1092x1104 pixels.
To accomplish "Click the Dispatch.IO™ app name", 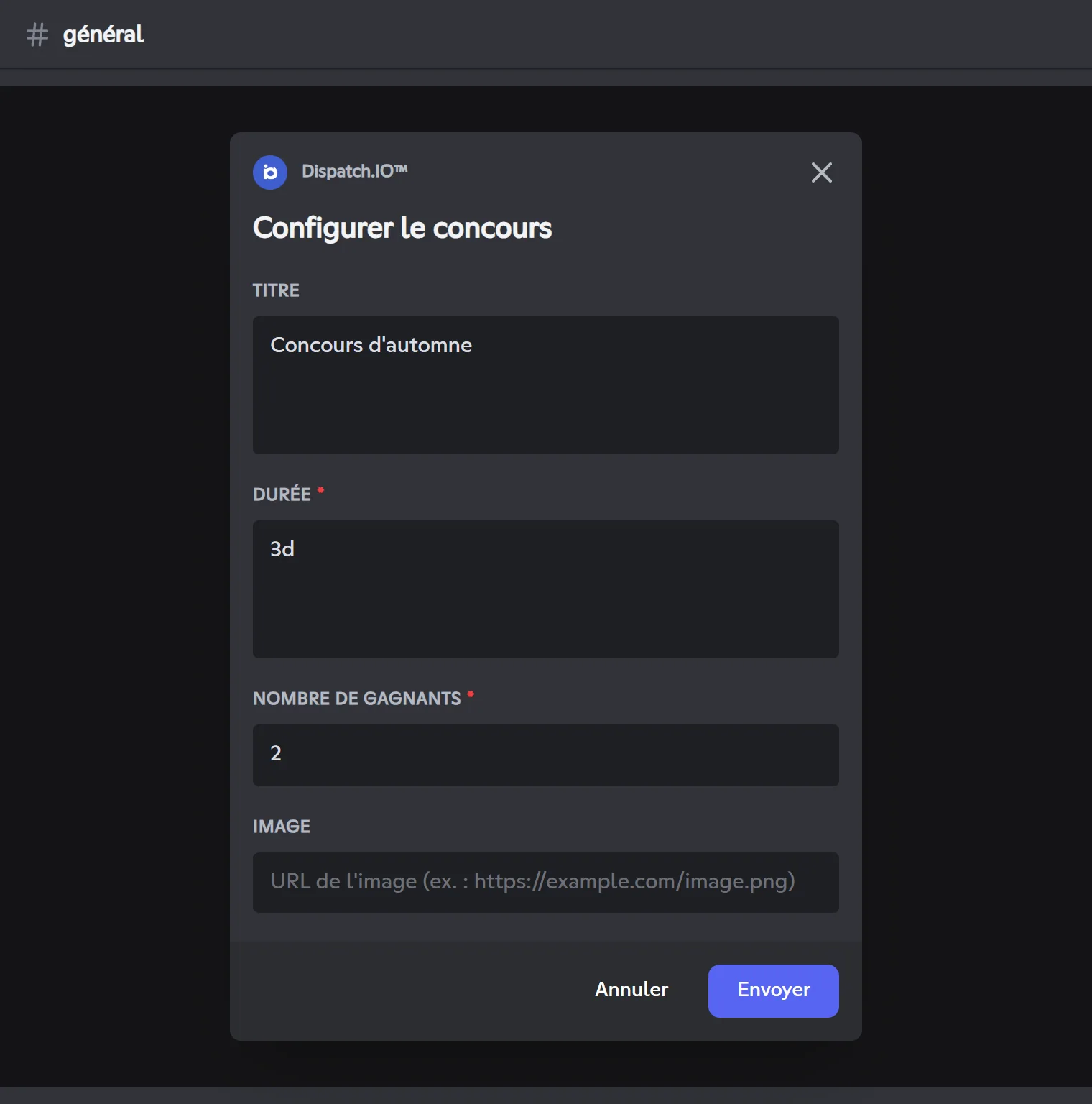I will point(355,172).
